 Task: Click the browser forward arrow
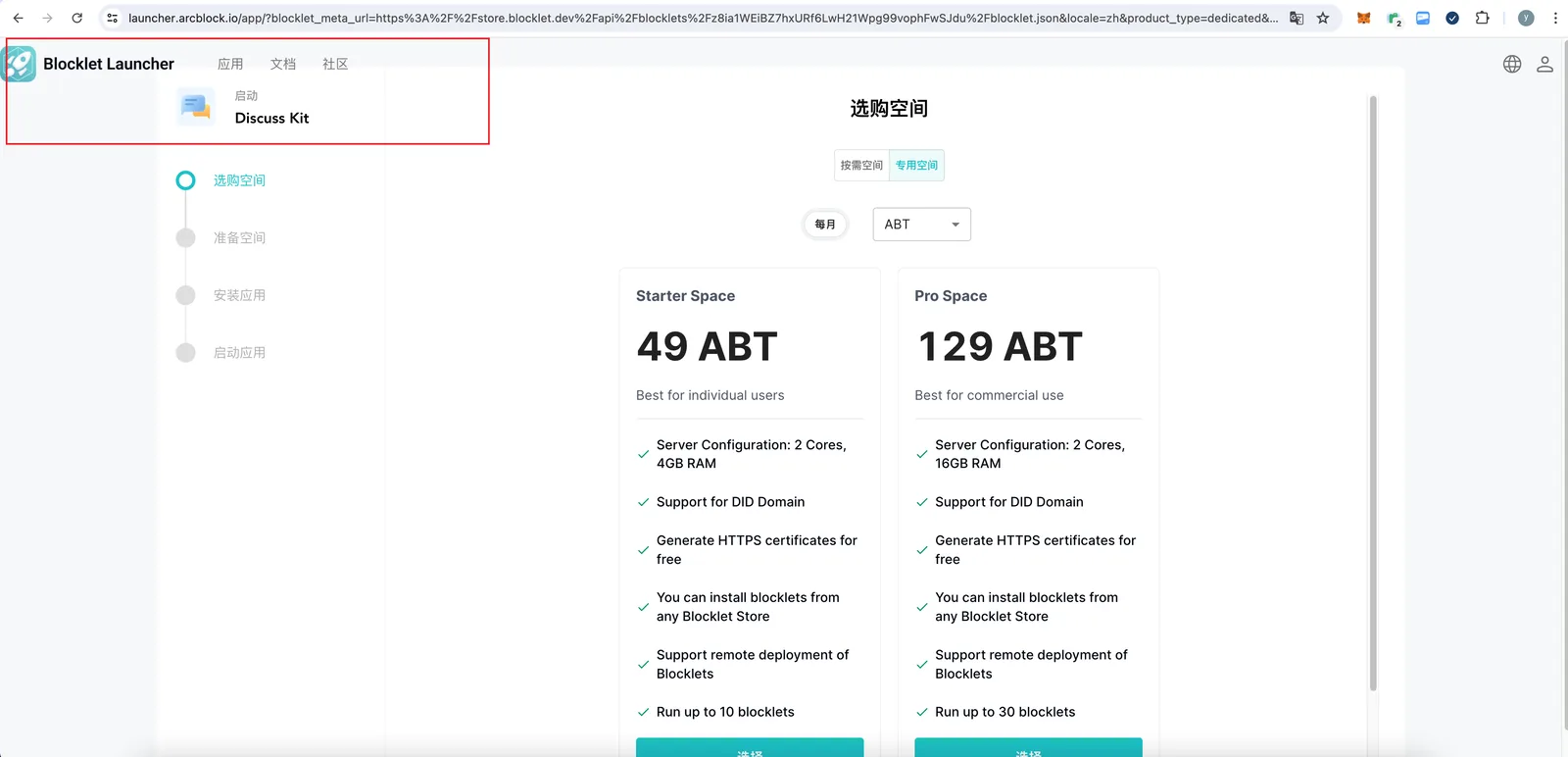pos(47,18)
